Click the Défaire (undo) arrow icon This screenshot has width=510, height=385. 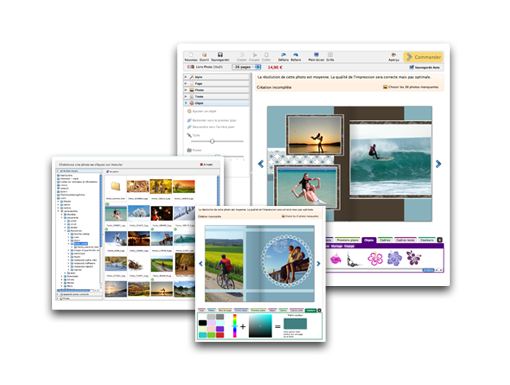[x=283, y=55]
